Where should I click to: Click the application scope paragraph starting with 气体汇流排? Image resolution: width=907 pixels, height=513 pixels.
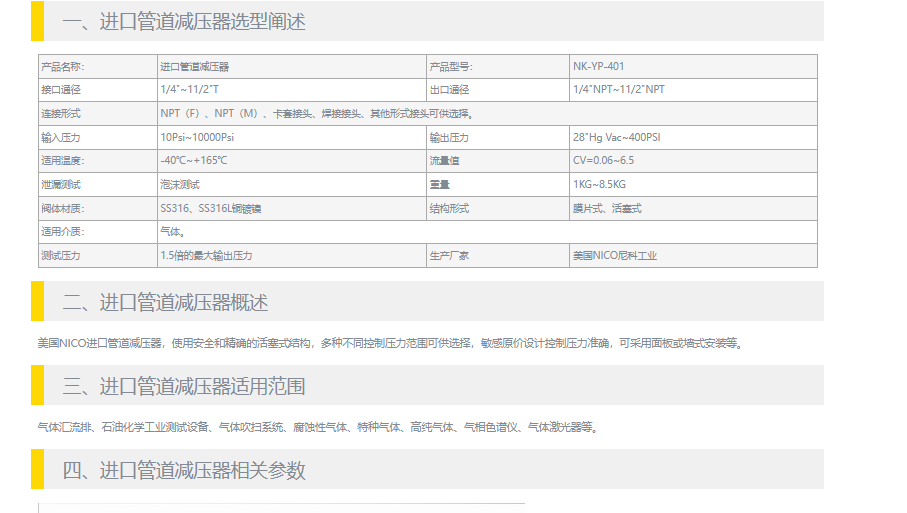click(x=317, y=427)
